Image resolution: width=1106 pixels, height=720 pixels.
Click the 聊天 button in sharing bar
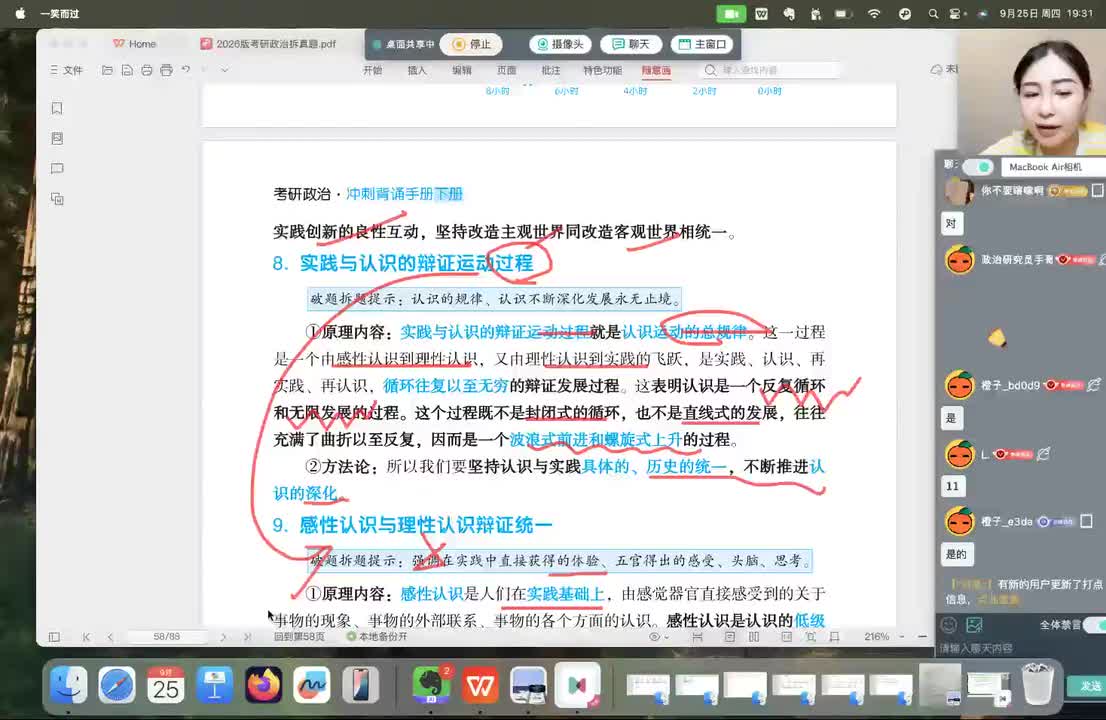coord(631,44)
